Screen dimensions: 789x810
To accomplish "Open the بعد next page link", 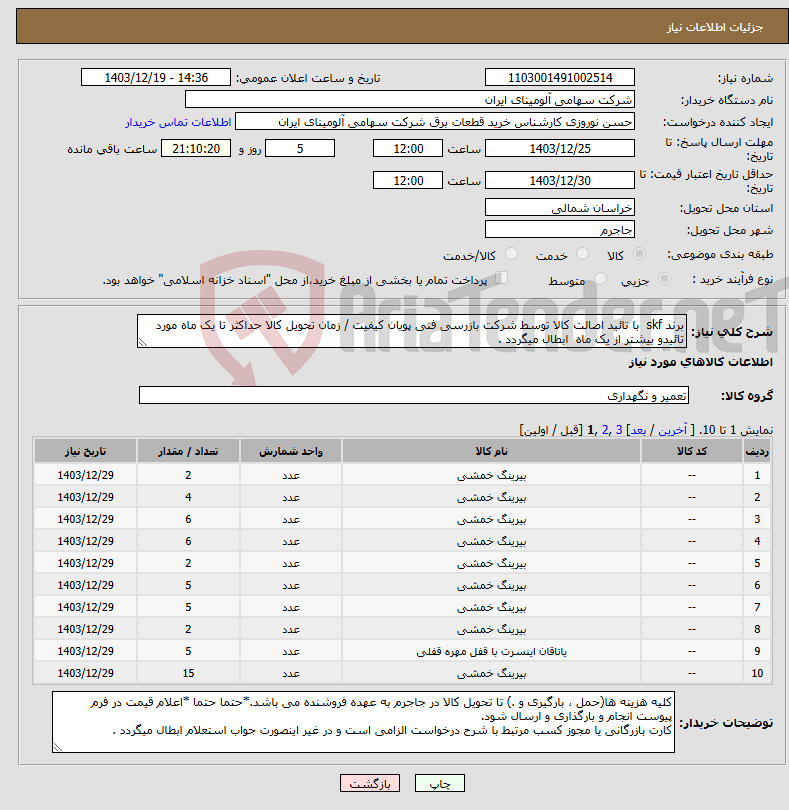I will click(x=638, y=430).
